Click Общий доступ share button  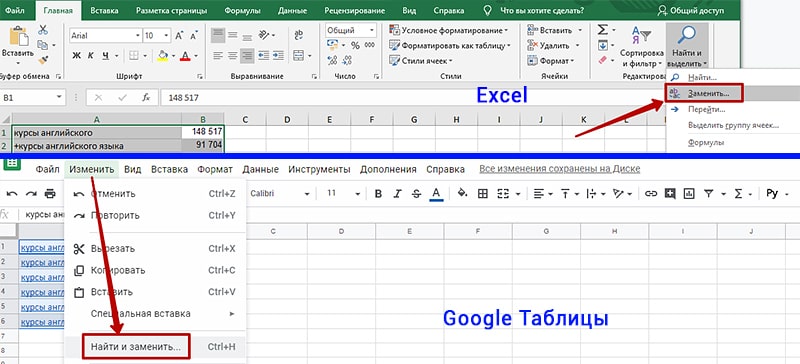(x=690, y=10)
